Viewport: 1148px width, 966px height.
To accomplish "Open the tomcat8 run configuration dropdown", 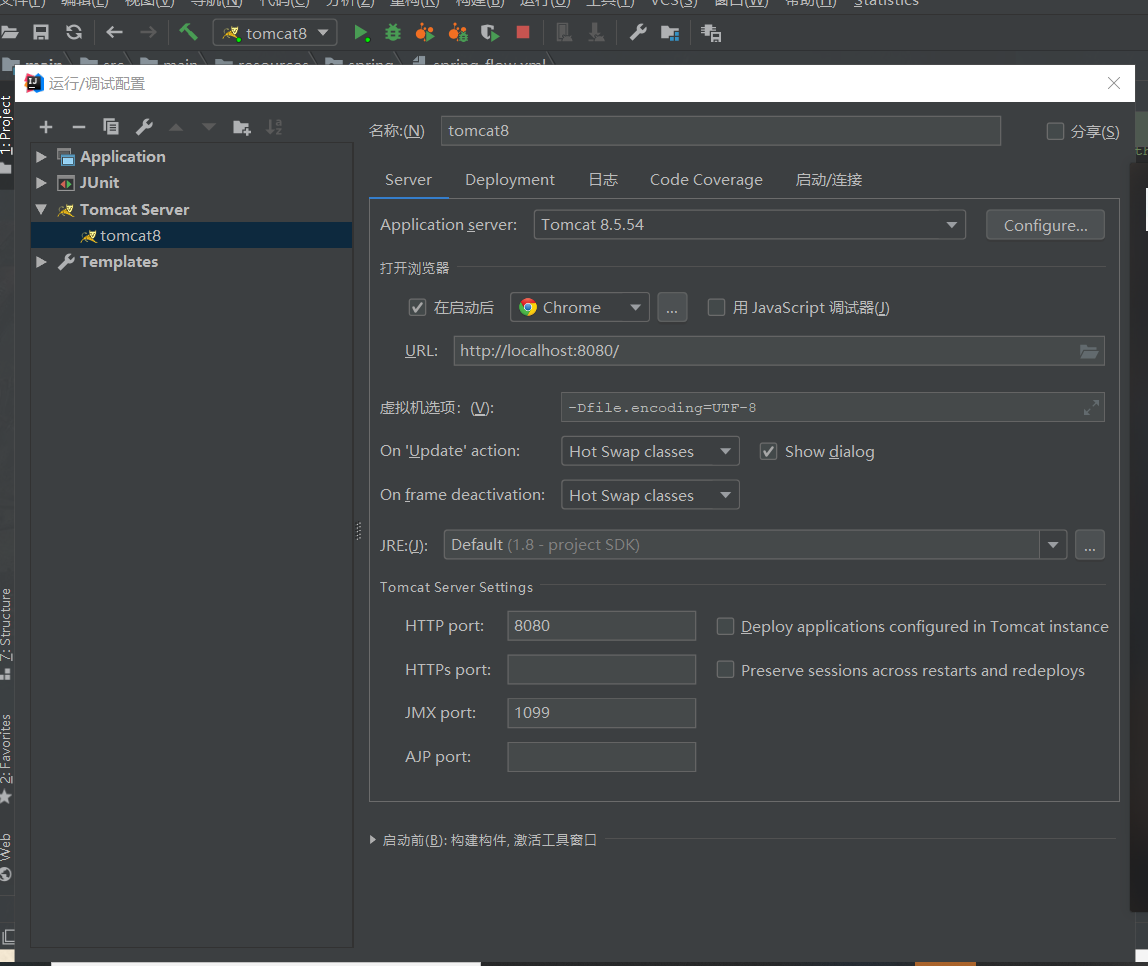I will click(x=275, y=33).
